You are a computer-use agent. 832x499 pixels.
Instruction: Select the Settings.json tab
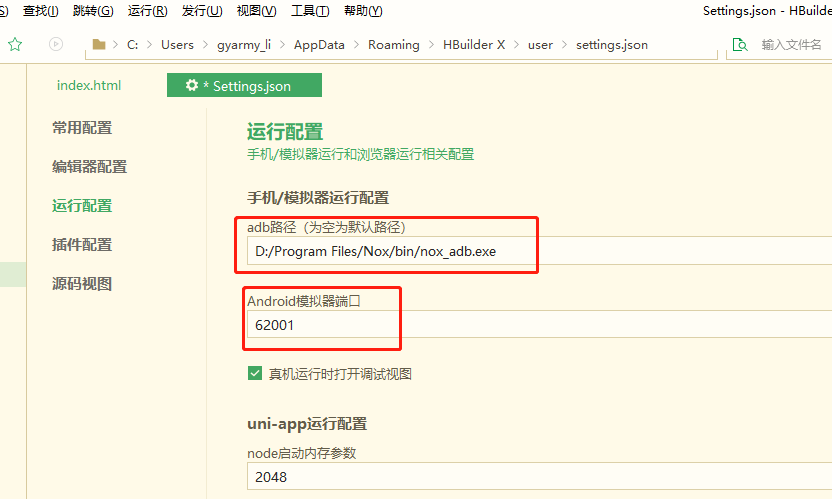(245, 85)
